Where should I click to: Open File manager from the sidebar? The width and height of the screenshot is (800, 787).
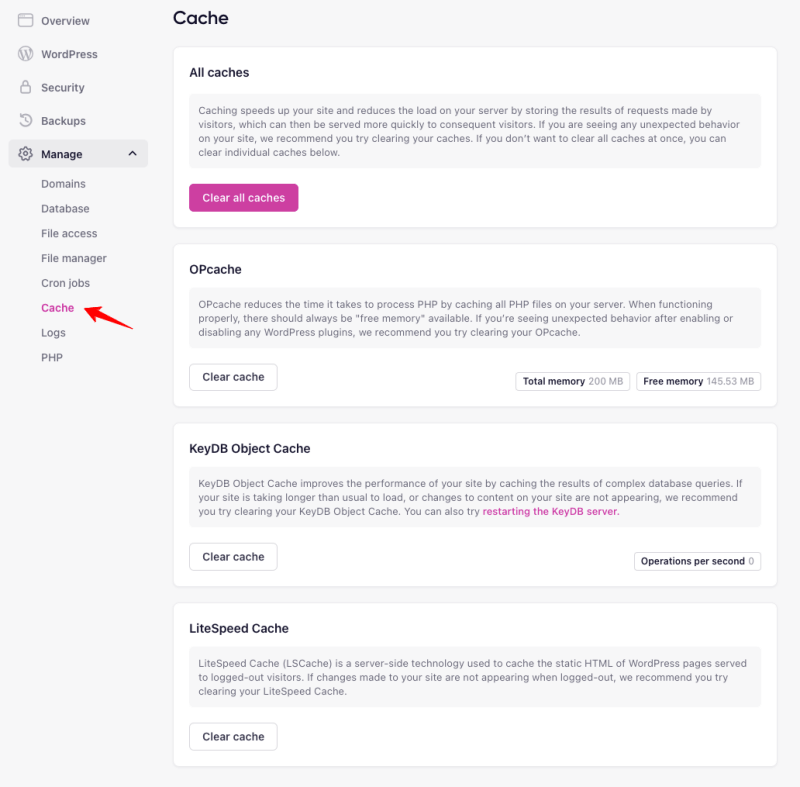(x=72, y=258)
